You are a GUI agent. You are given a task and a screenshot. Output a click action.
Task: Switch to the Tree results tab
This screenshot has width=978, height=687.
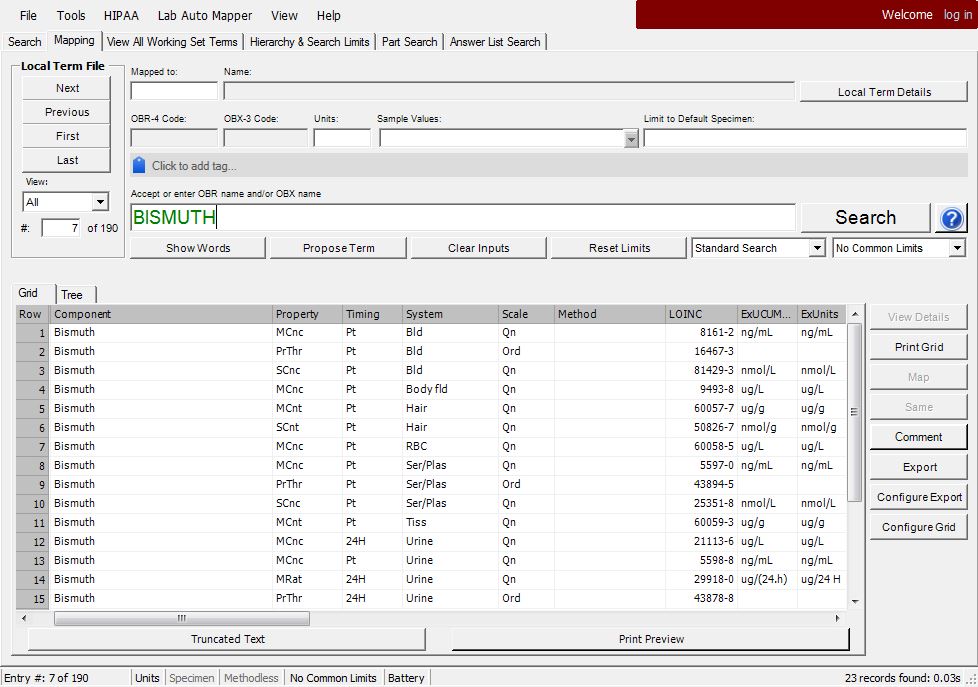tap(72, 295)
